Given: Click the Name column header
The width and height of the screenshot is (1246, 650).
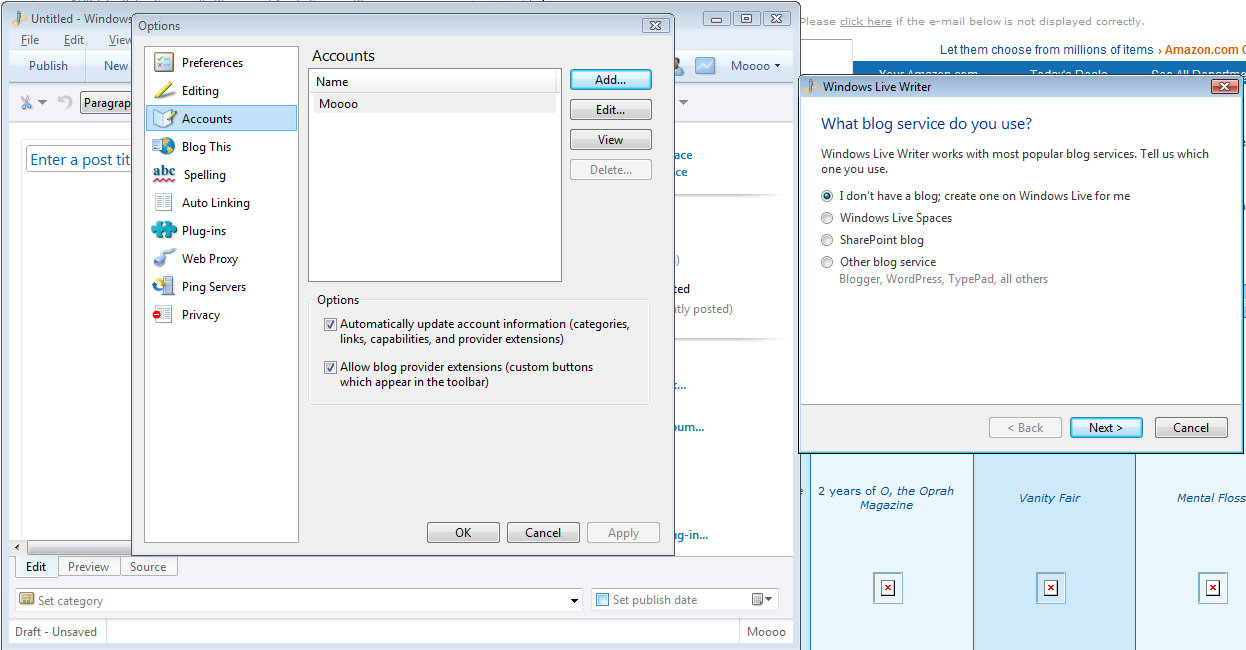Looking at the screenshot, I should pos(433,82).
